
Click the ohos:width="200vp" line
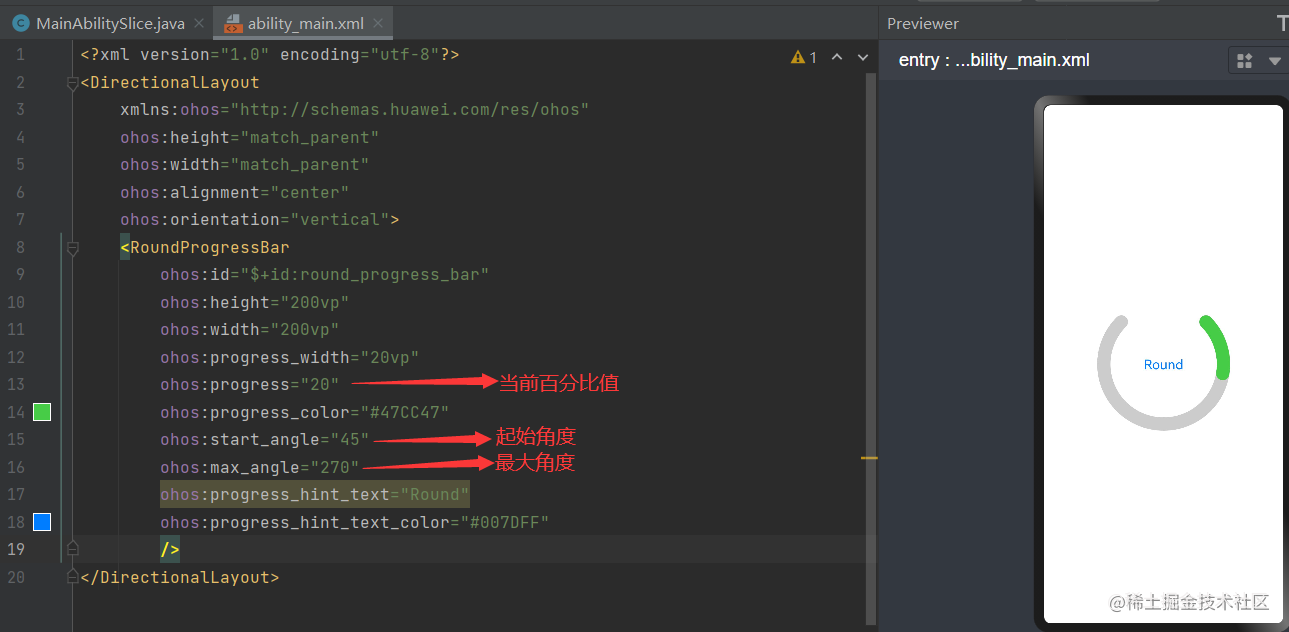tap(249, 329)
